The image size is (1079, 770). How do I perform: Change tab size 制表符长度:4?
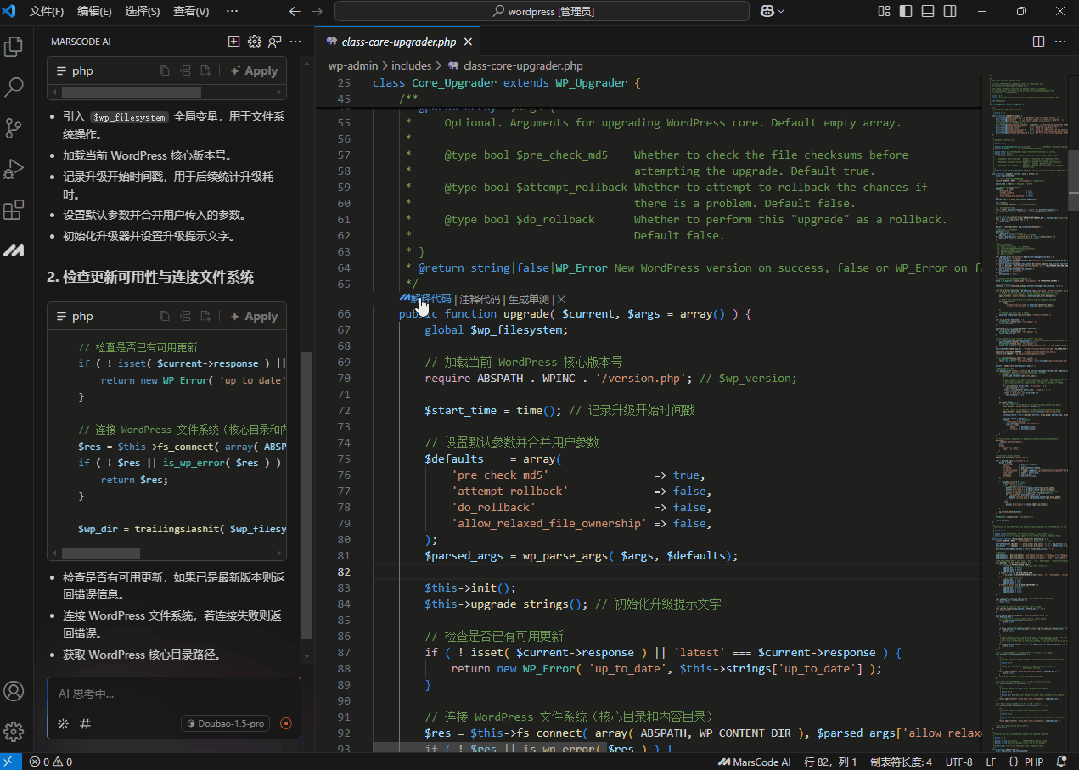901,762
